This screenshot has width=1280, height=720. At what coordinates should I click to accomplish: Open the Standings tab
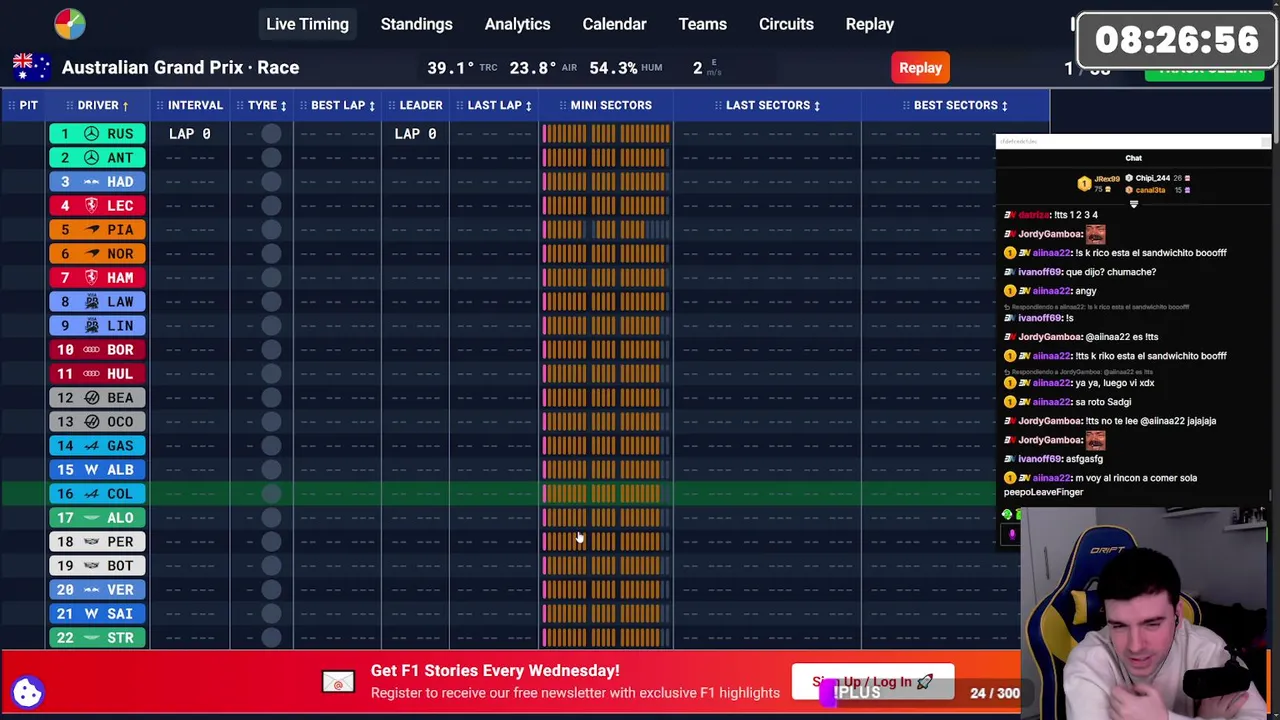coord(416,24)
